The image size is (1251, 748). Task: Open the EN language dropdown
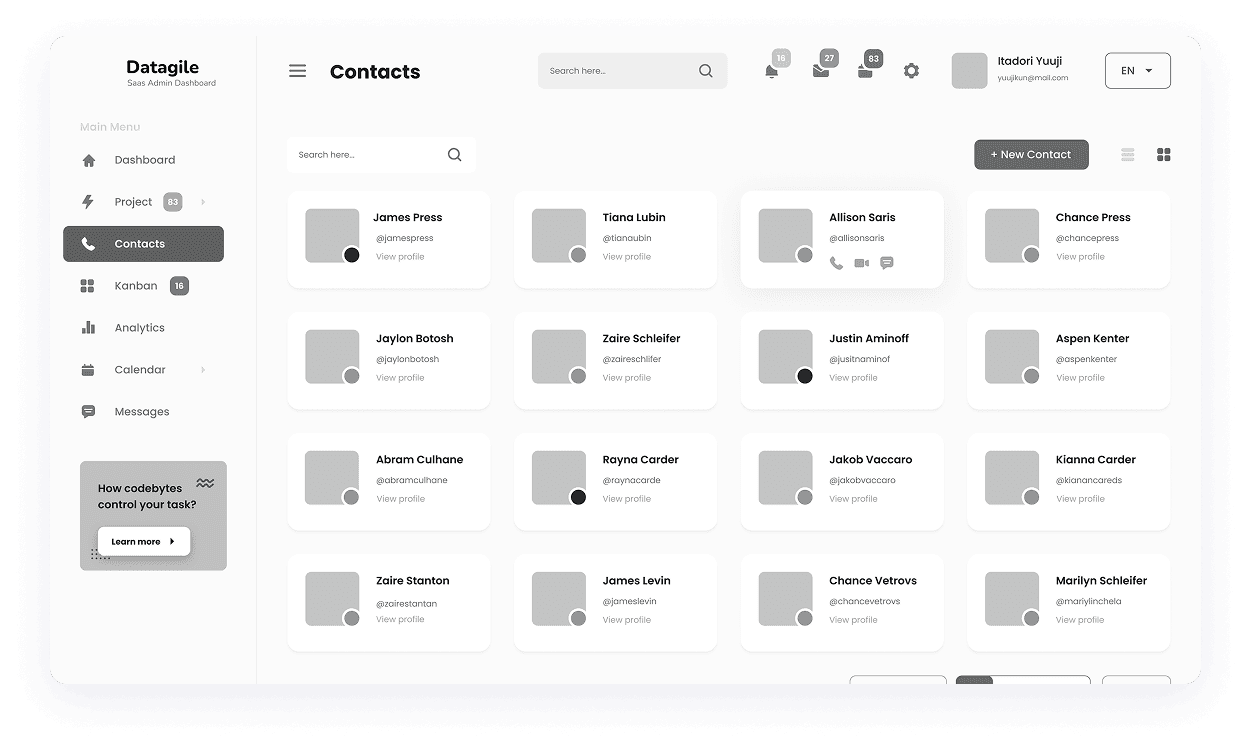1137,71
